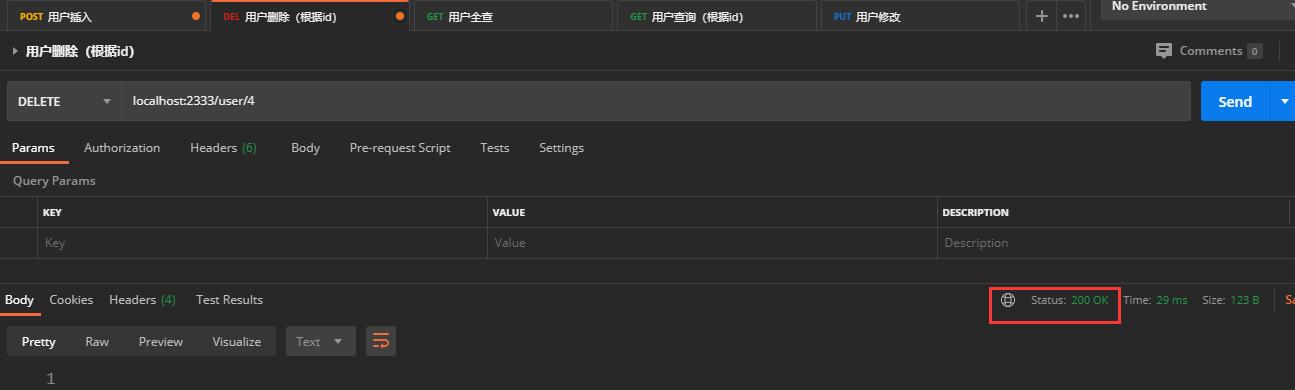The height and width of the screenshot is (390, 1295).
Task: Click the Value input in query params
Action: point(713,243)
